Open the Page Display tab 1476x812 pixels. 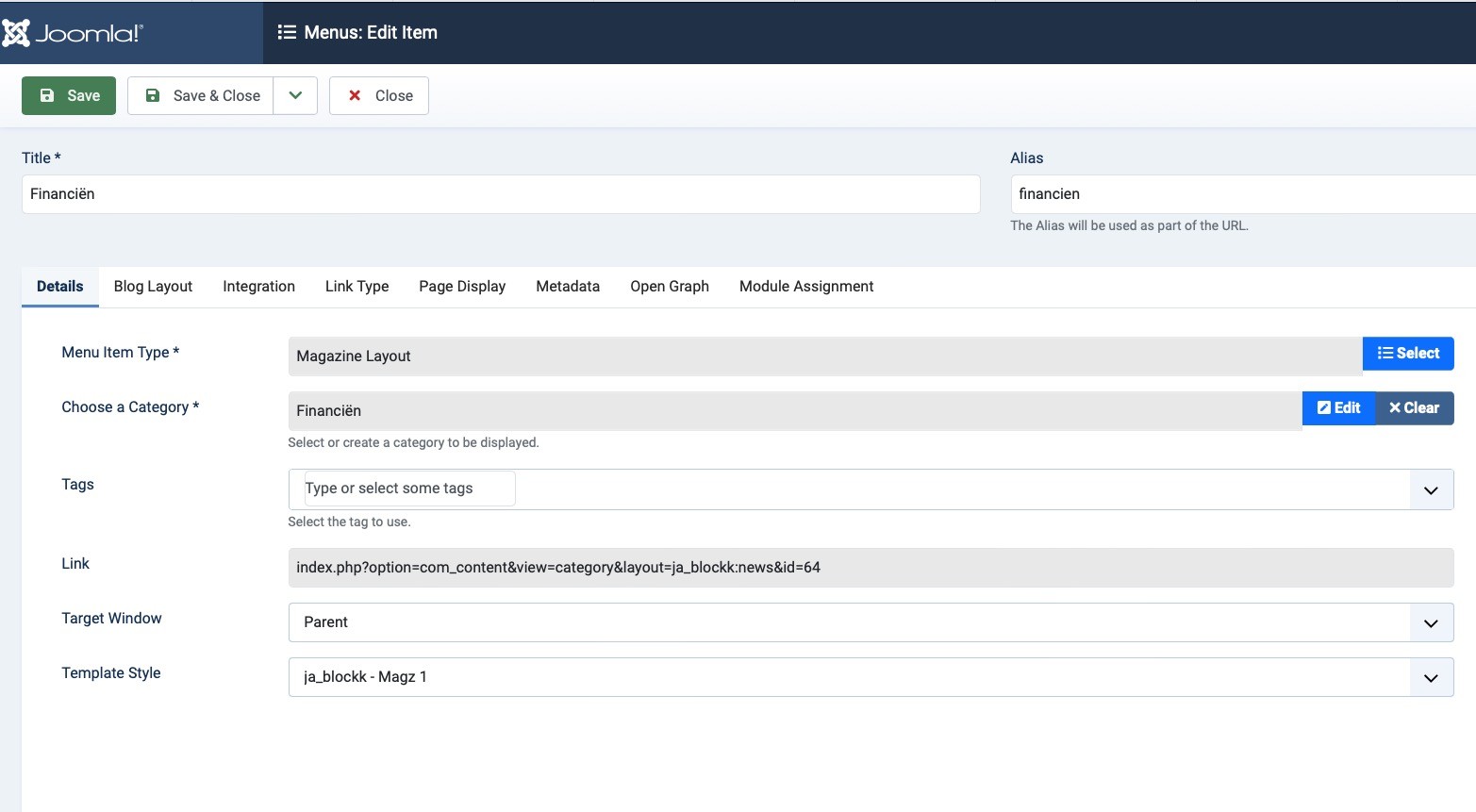pos(462,287)
